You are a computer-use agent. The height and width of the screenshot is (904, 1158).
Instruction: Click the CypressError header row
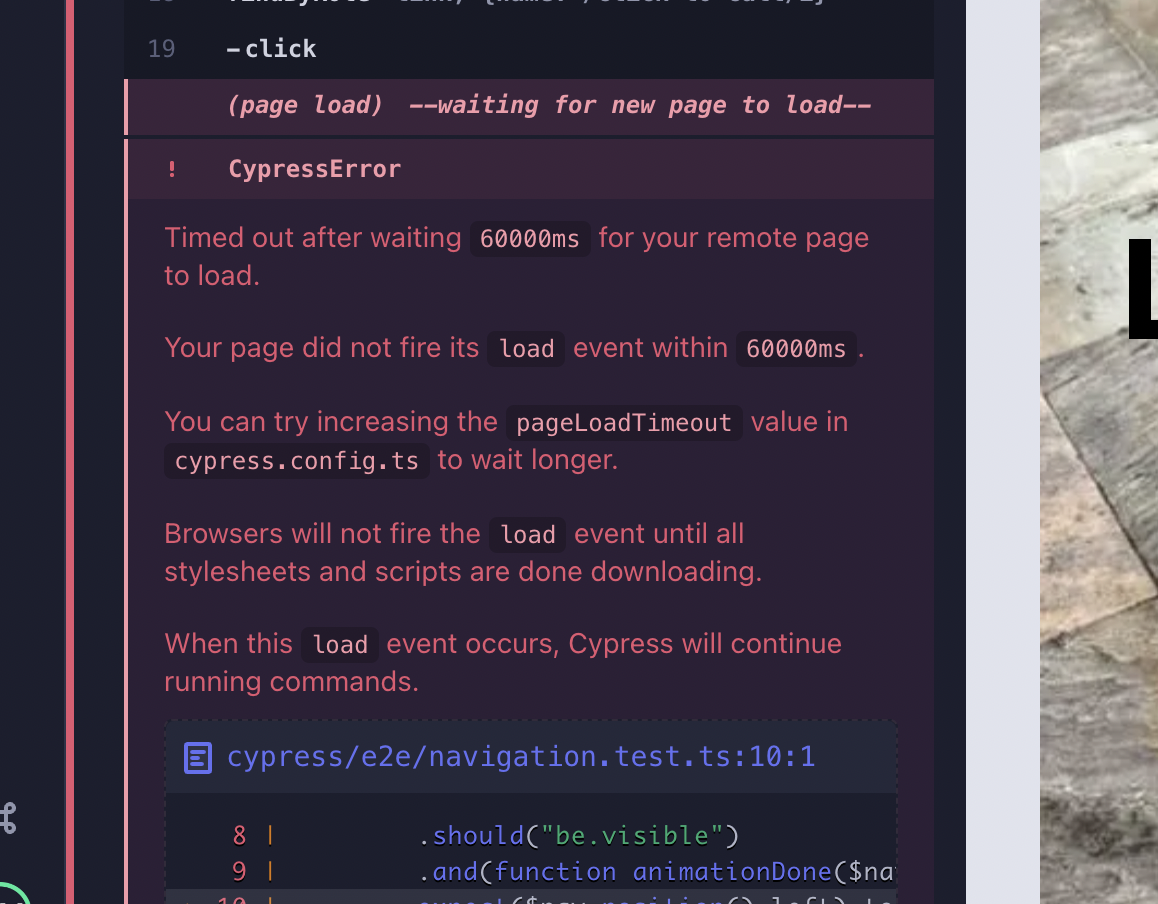[x=529, y=168]
